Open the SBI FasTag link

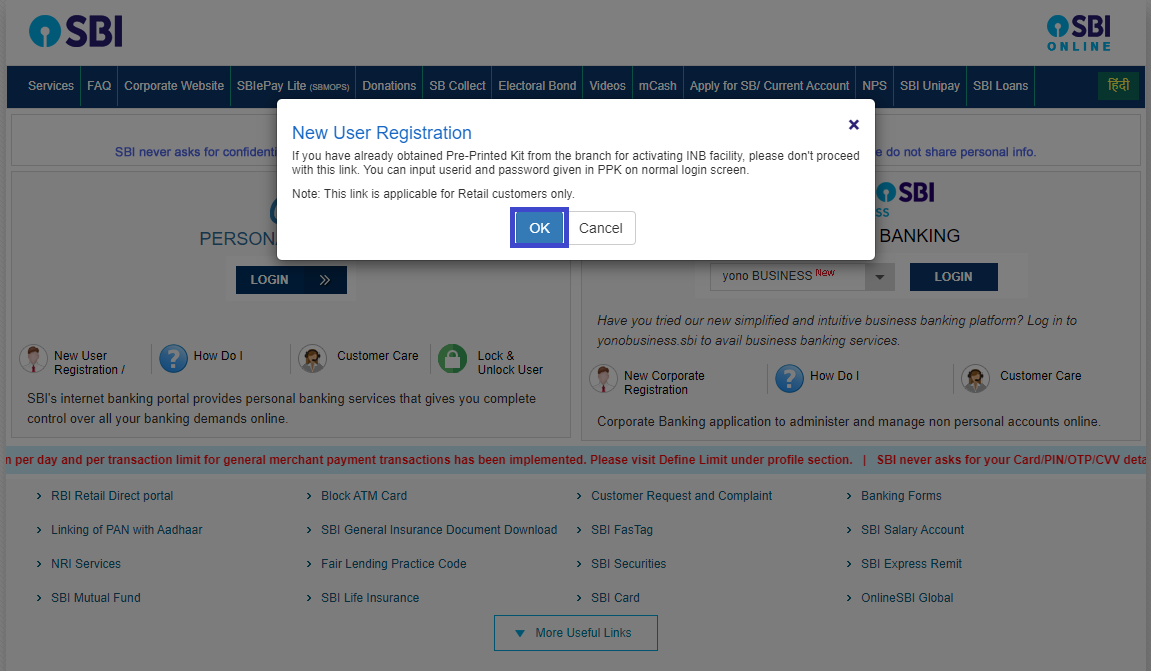tap(622, 530)
